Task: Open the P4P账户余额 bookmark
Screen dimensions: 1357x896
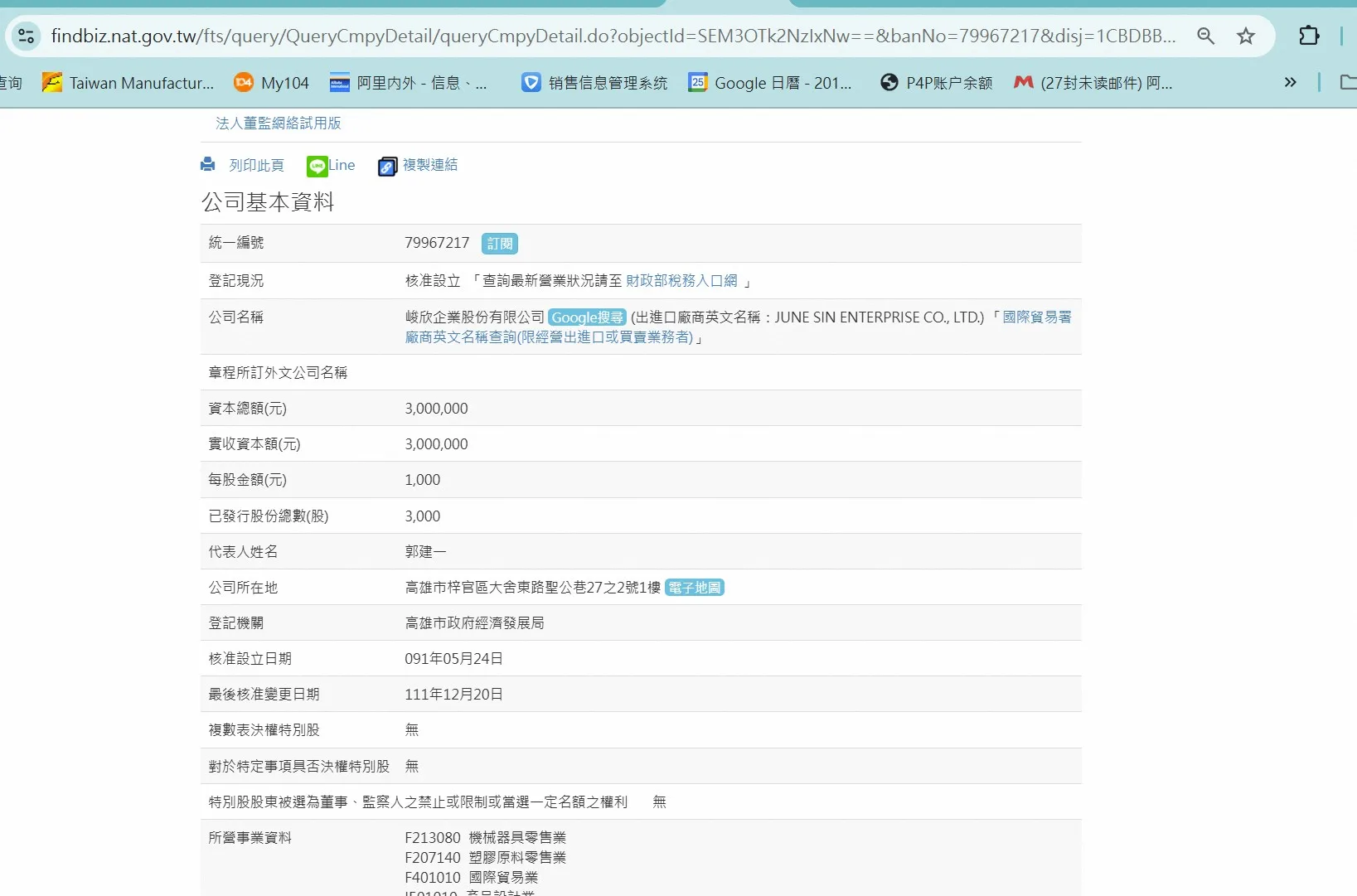Action: (x=937, y=83)
